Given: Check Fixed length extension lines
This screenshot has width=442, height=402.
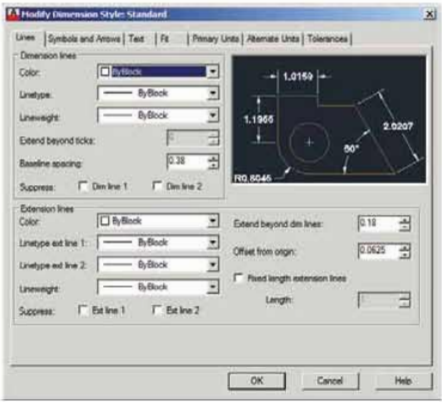Looking at the screenshot, I should tap(238, 278).
